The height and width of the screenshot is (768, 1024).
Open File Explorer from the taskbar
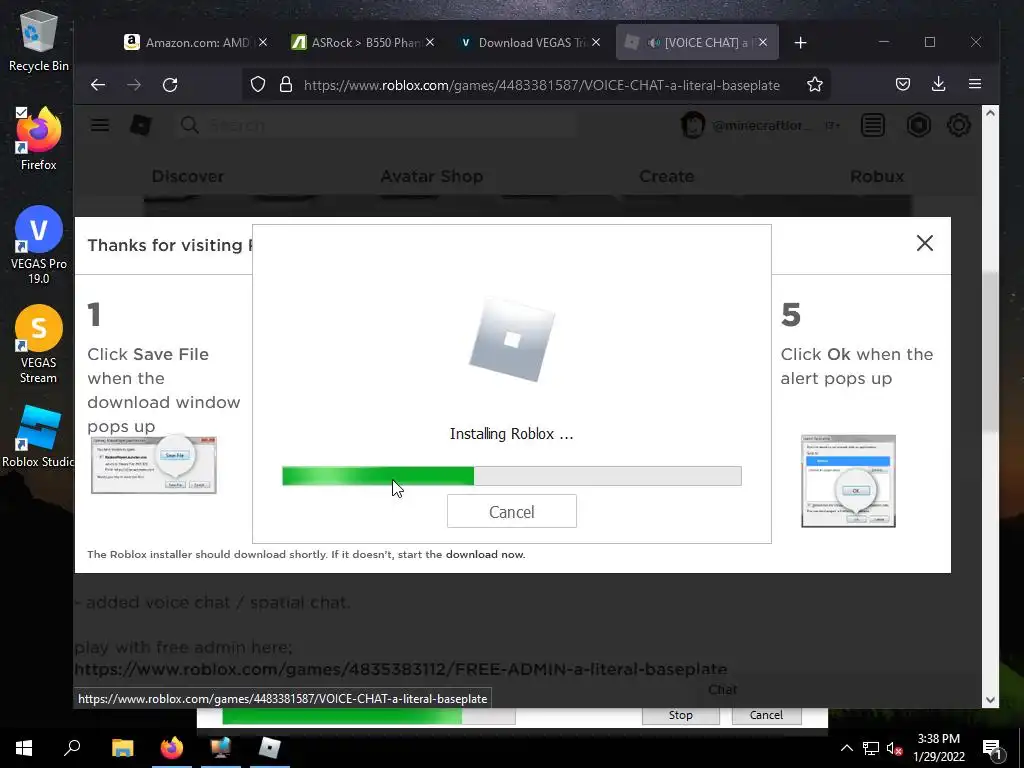pyautogui.click(x=122, y=747)
